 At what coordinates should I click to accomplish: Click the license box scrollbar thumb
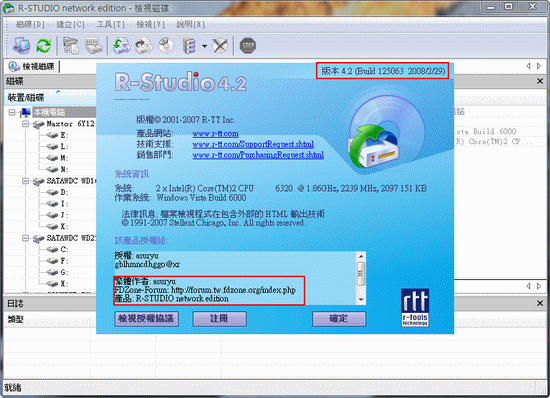[x=361, y=274]
